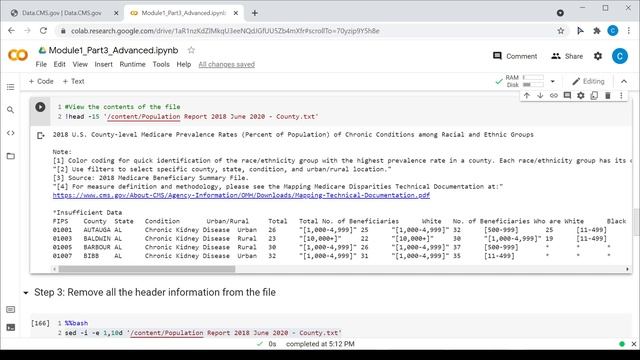Open the Tools menu

click(x=161, y=64)
